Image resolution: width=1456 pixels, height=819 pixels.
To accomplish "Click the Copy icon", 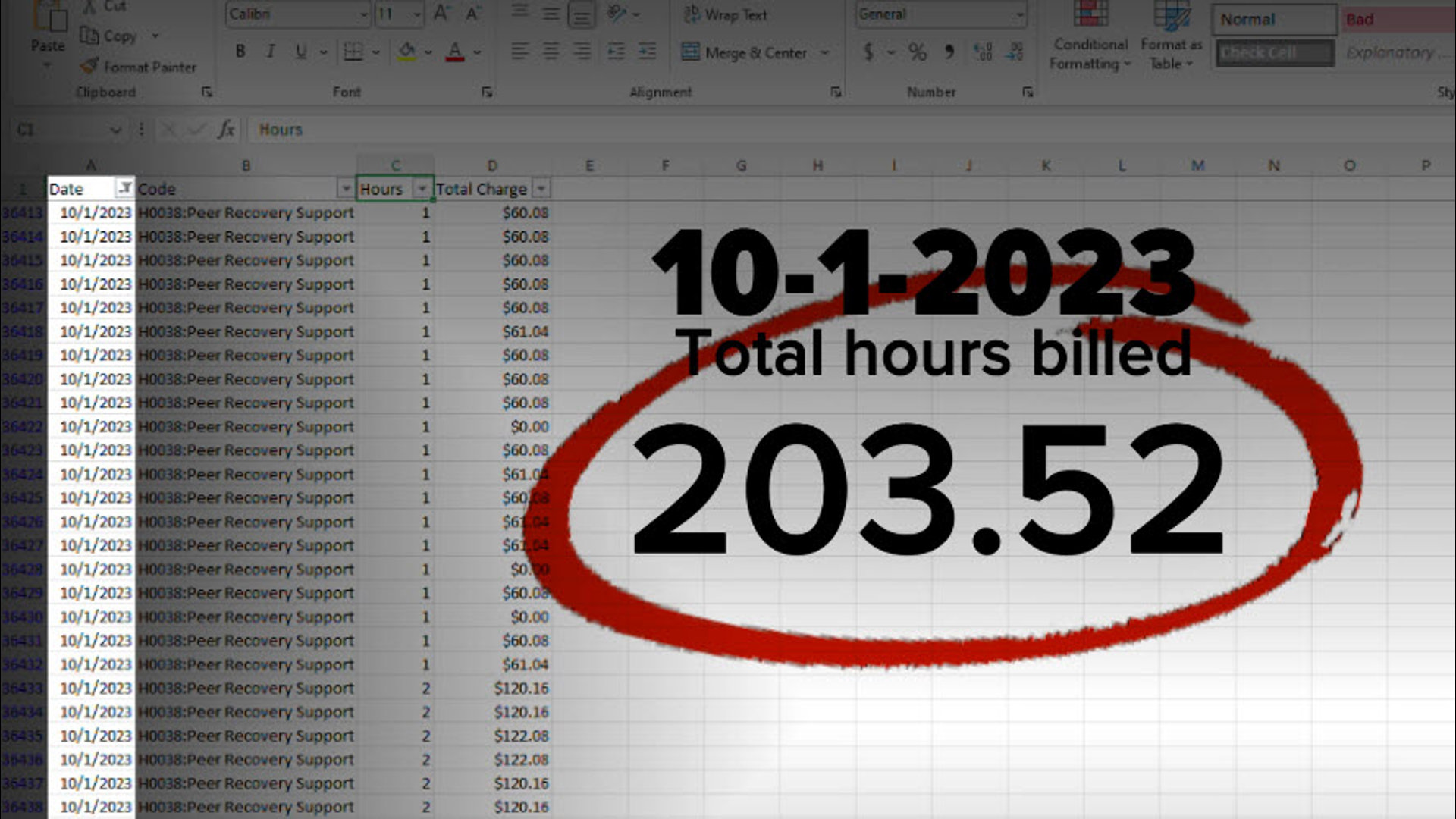I will (x=90, y=36).
